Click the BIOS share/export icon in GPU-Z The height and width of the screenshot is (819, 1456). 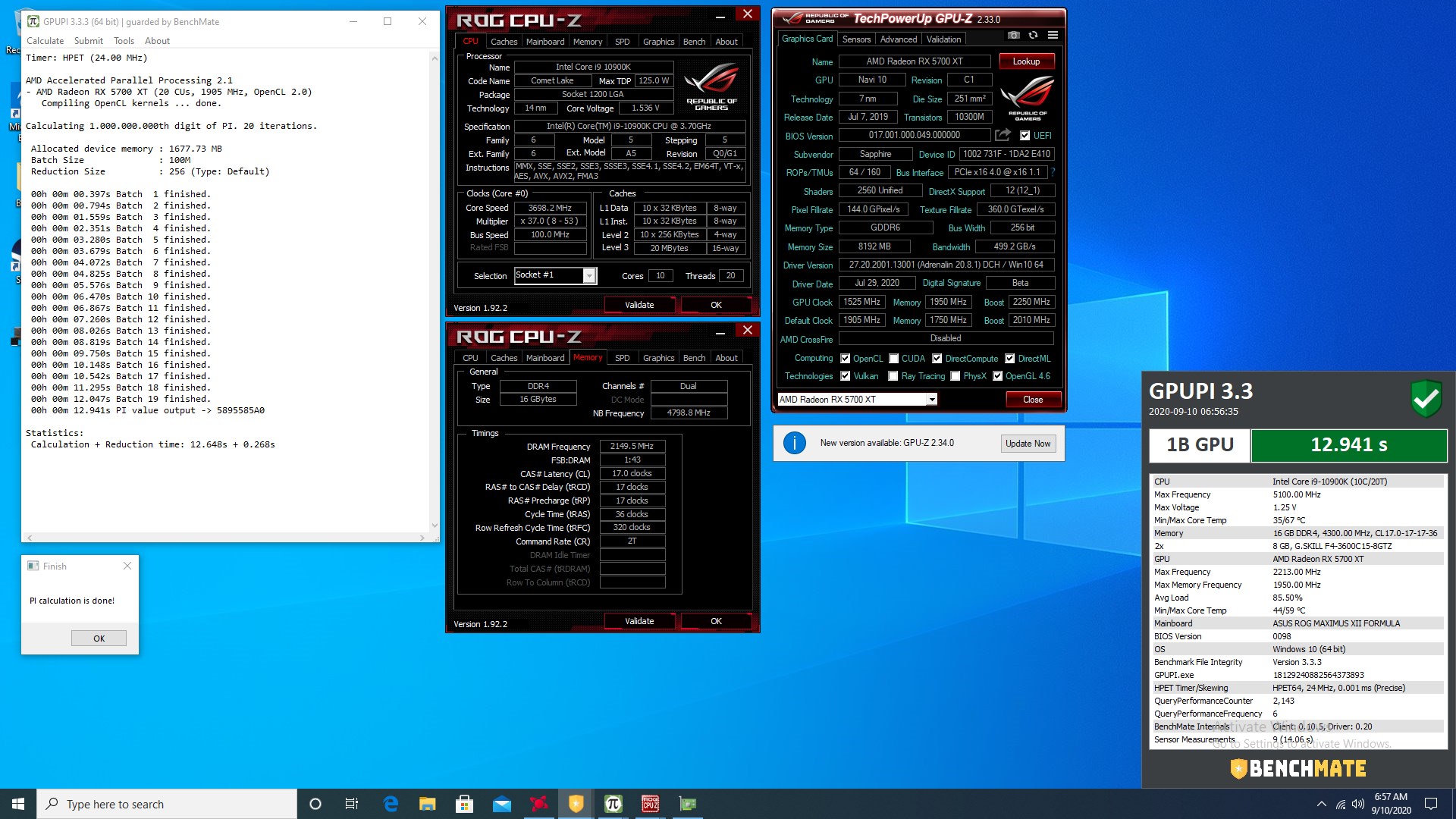pos(1003,135)
